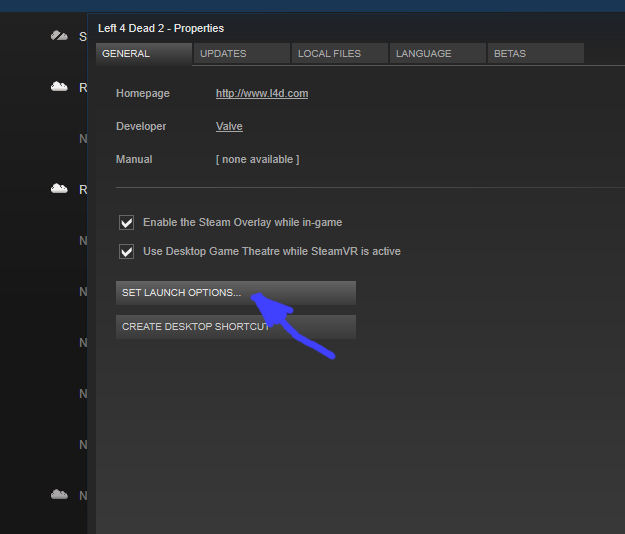This screenshot has height=534, width=625.
Task: Toggle Enable the Steam Overlay checkbox
Action: [126, 222]
